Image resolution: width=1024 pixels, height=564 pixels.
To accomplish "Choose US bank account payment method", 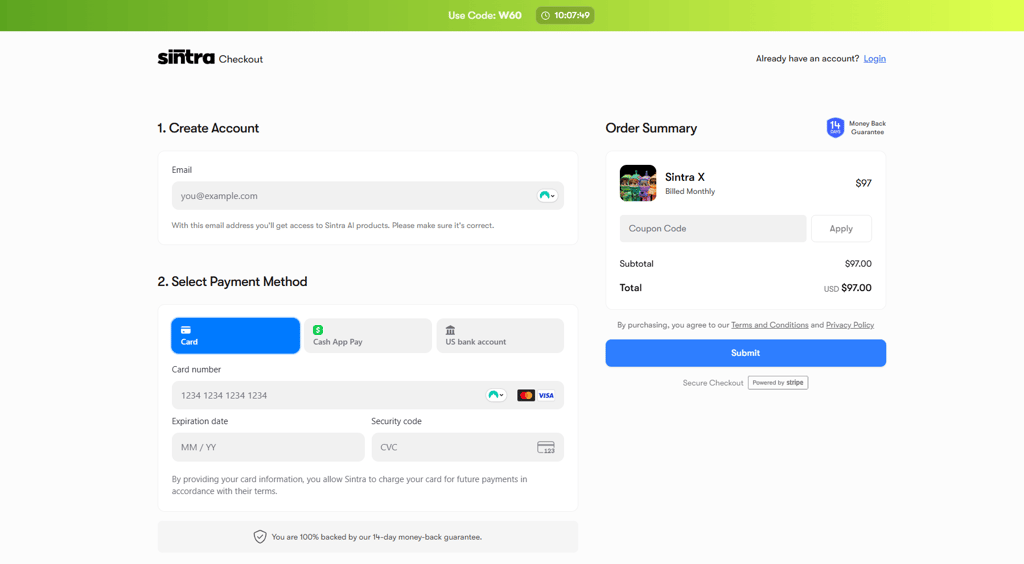I will click(x=500, y=336).
